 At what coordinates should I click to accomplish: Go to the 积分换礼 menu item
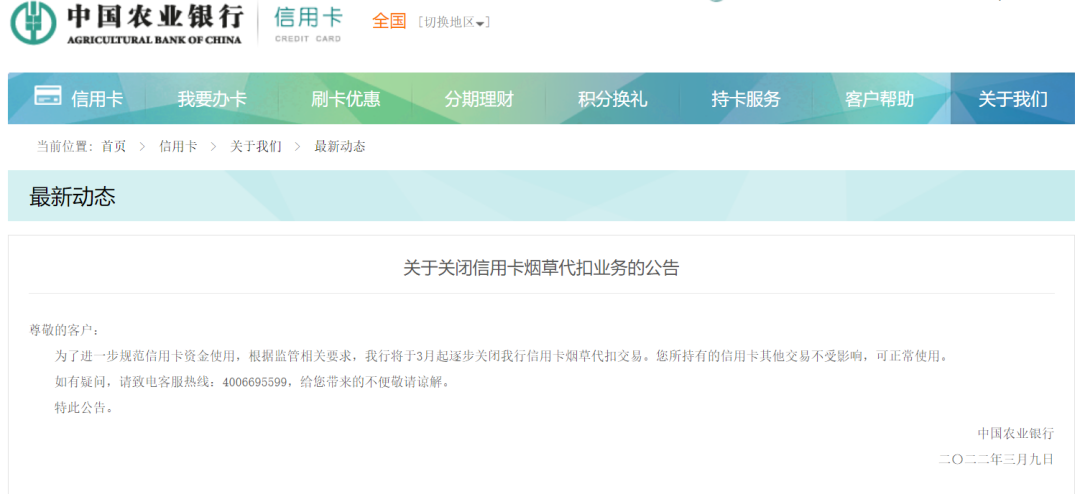coord(612,99)
